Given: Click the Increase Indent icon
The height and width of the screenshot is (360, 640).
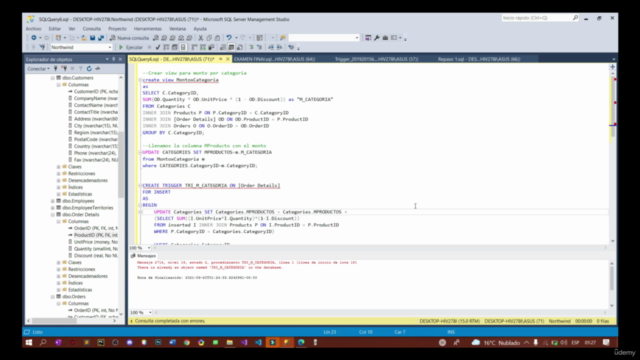Looking at the screenshot, I should tap(280, 47).
